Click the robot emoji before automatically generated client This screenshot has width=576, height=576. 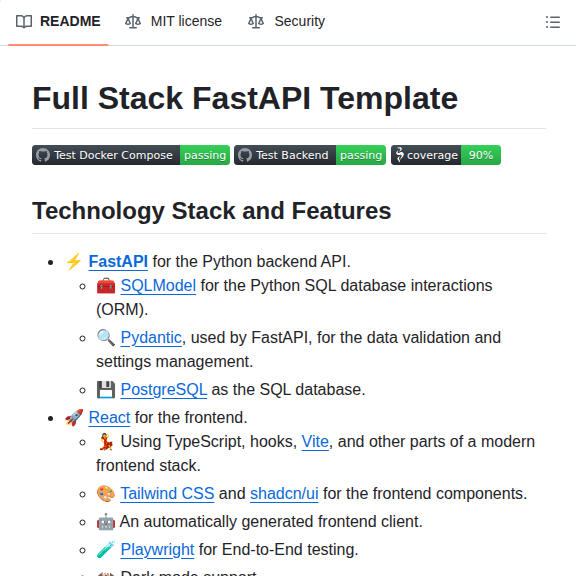coord(106,522)
